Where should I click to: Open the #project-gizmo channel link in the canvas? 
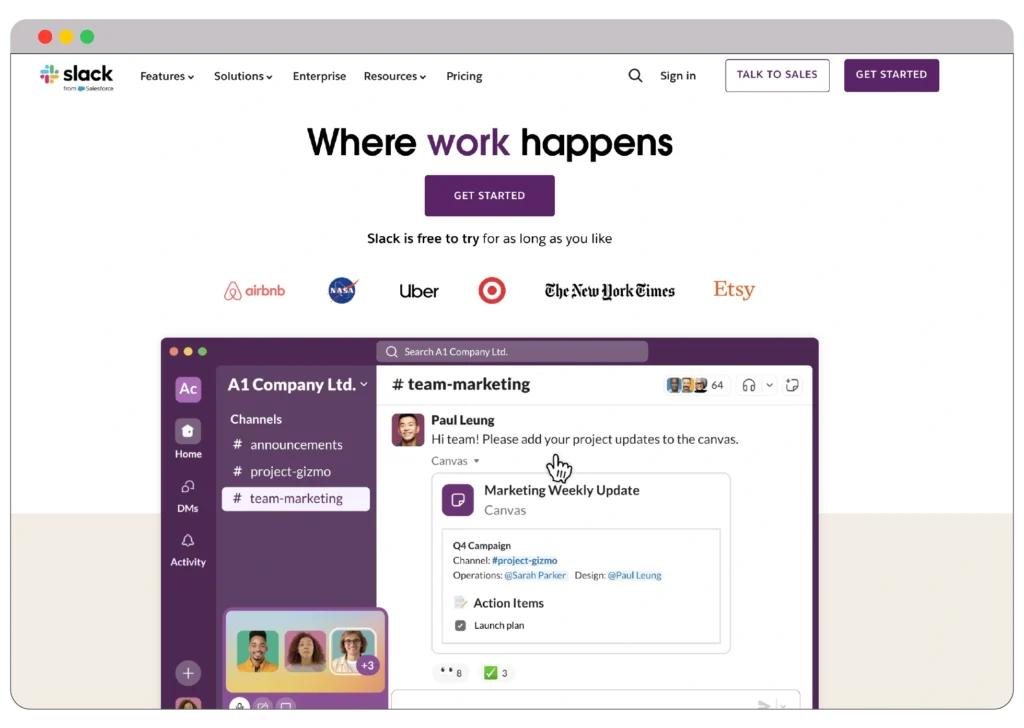click(x=524, y=560)
